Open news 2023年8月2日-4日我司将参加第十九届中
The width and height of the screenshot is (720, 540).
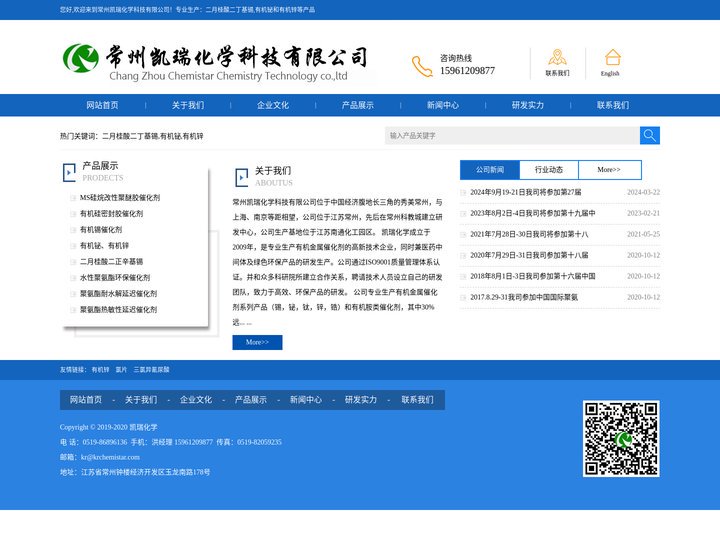click(533, 214)
